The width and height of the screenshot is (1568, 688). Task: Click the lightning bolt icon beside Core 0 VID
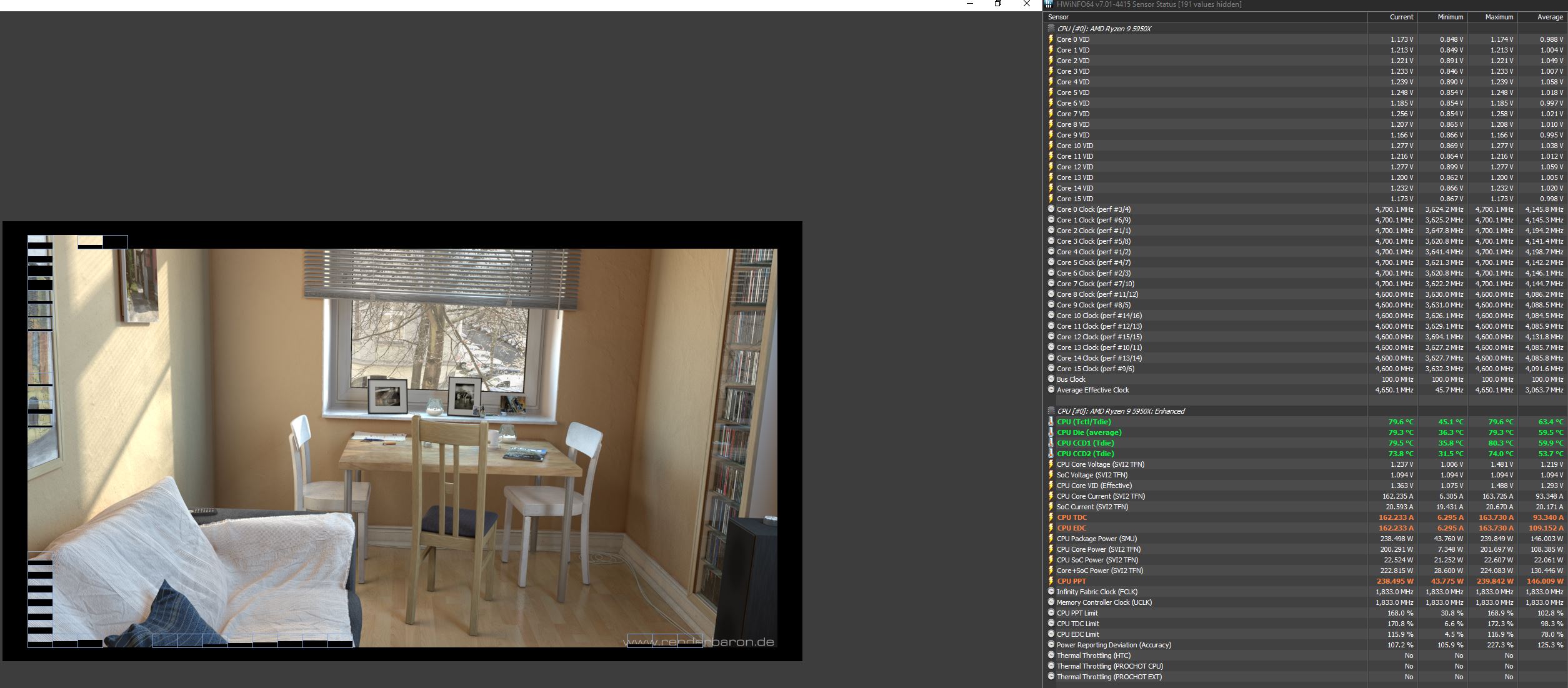[1051, 39]
